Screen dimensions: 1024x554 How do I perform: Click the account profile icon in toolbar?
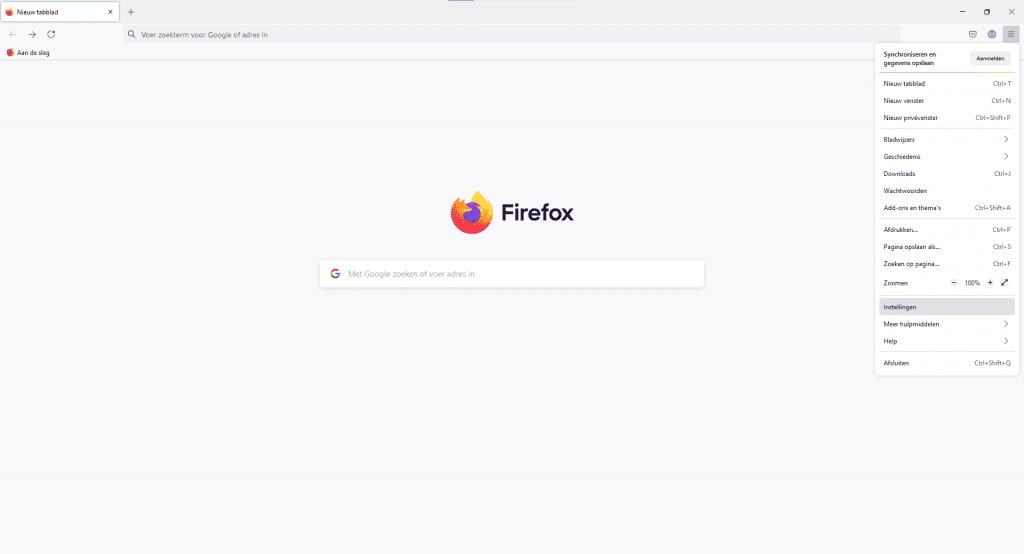pos(992,35)
